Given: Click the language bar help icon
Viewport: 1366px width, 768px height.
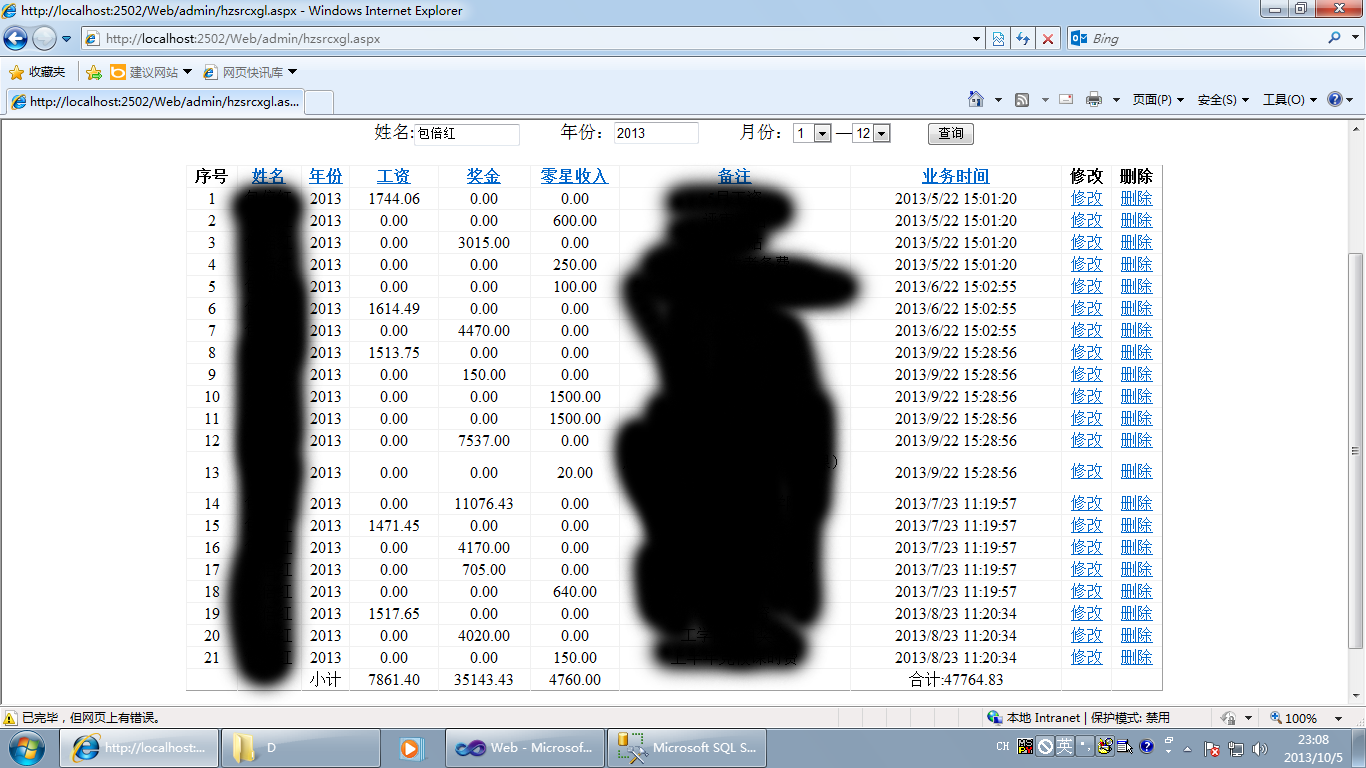Looking at the screenshot, I should tap(1146, 746).
